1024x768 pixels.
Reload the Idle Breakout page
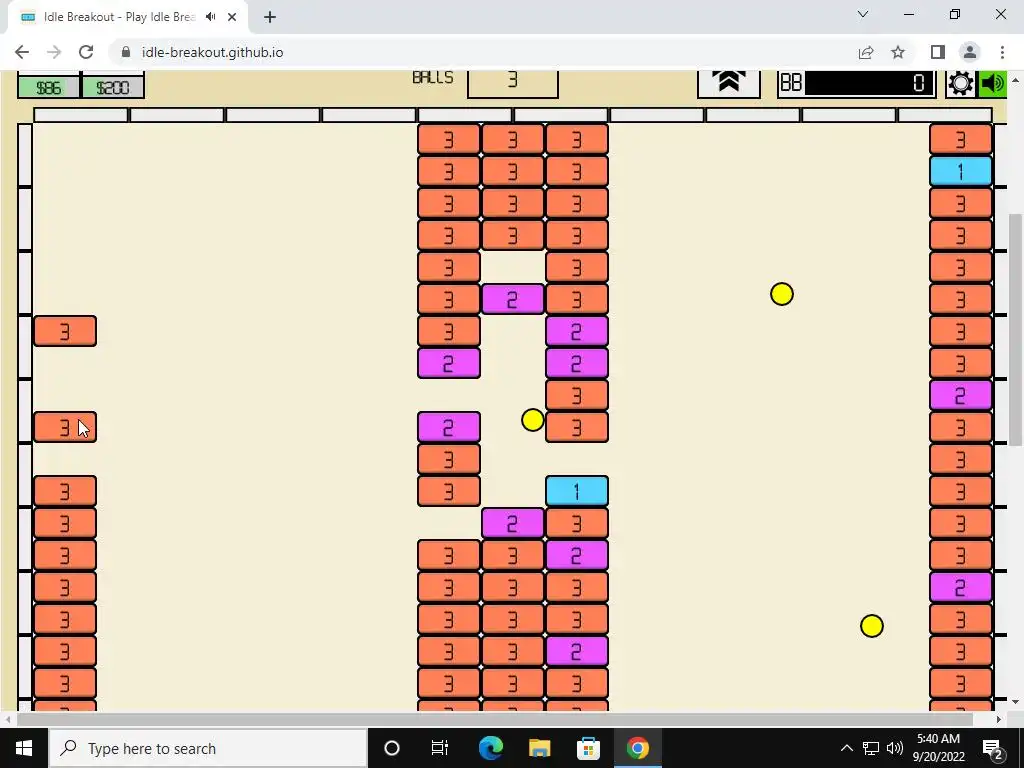[86, 52]
